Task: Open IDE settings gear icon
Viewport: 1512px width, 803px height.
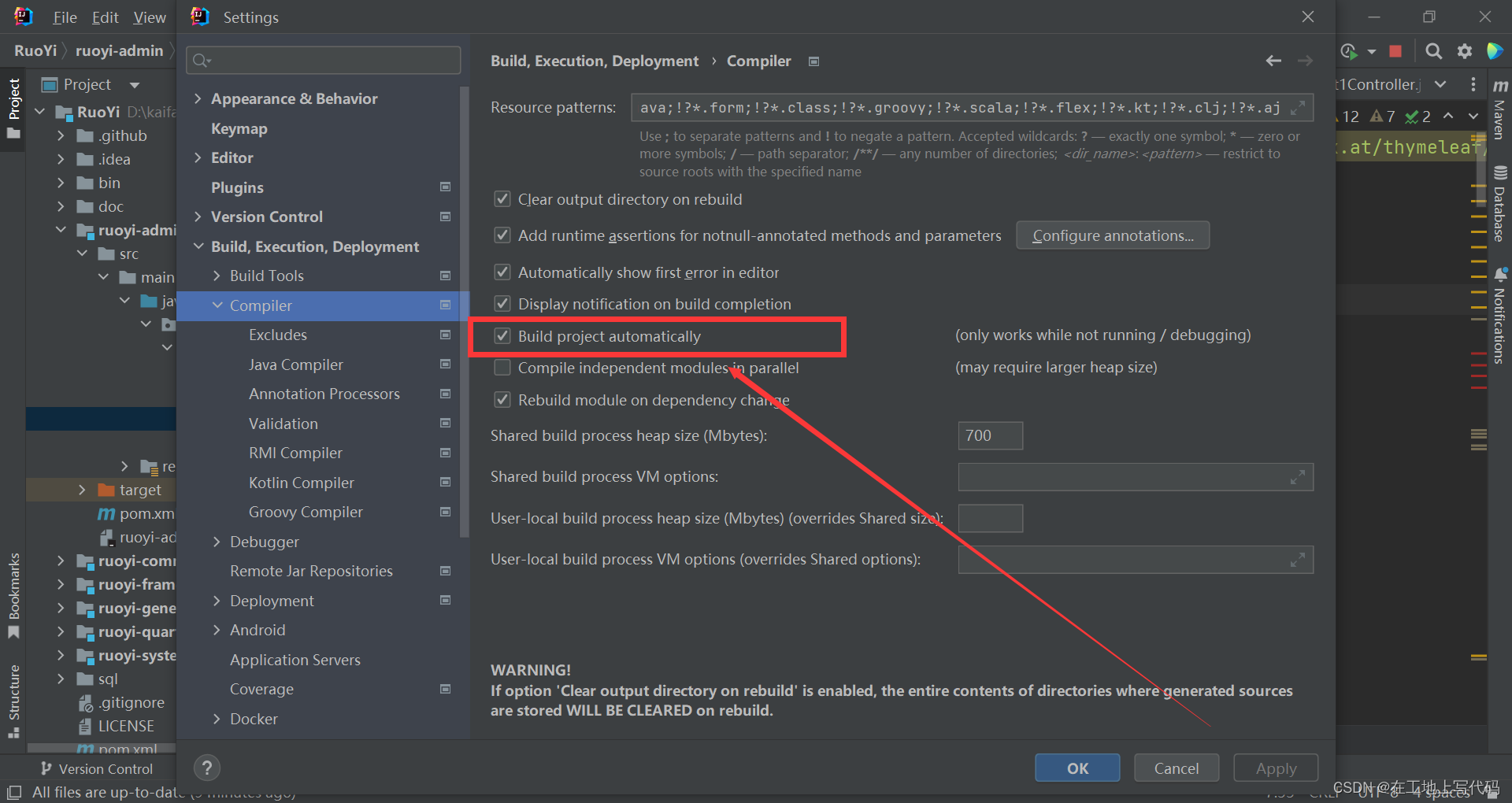Action: tap(1465, 51)
